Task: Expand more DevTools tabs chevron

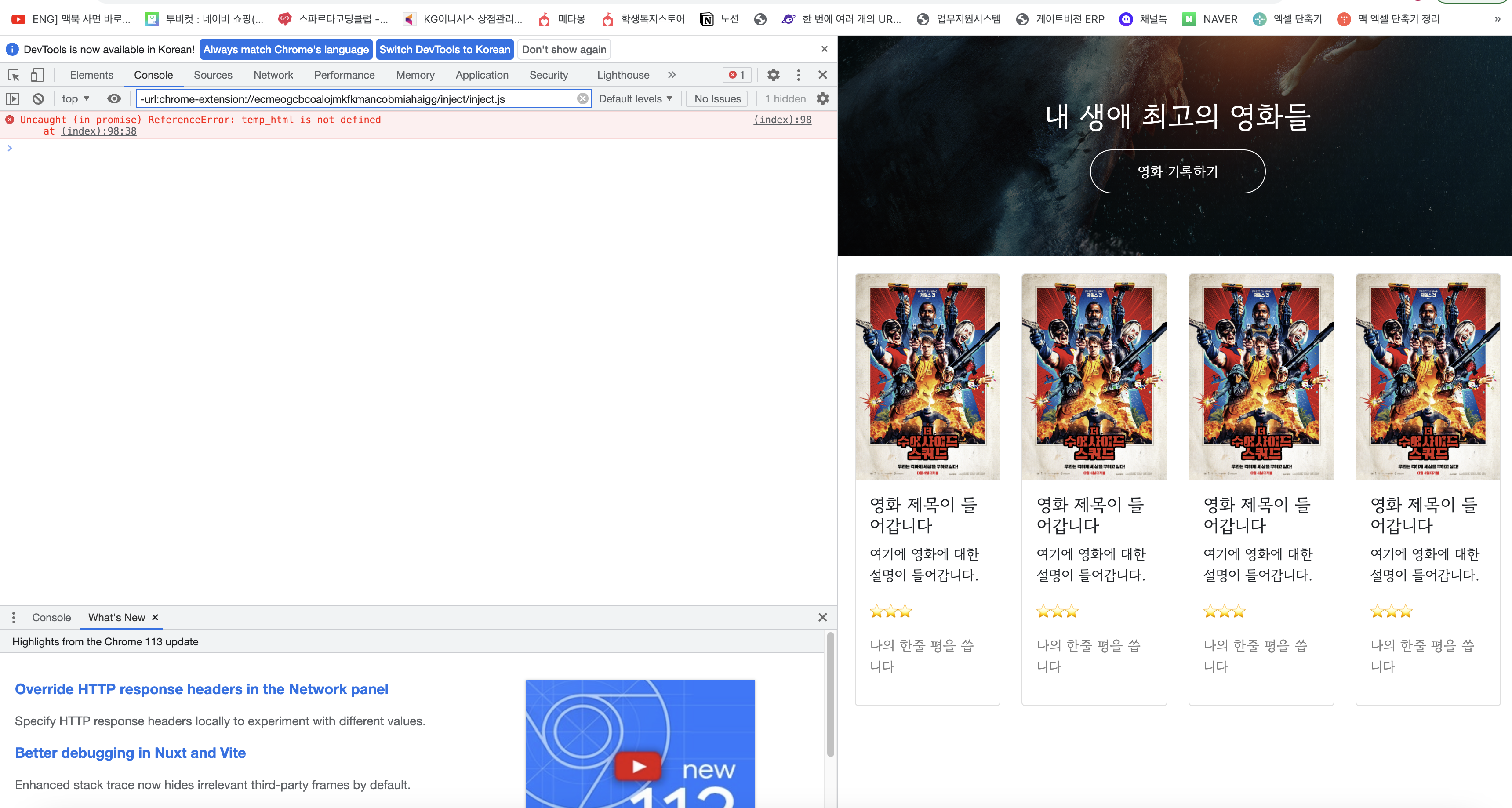Action: [672, 75]
